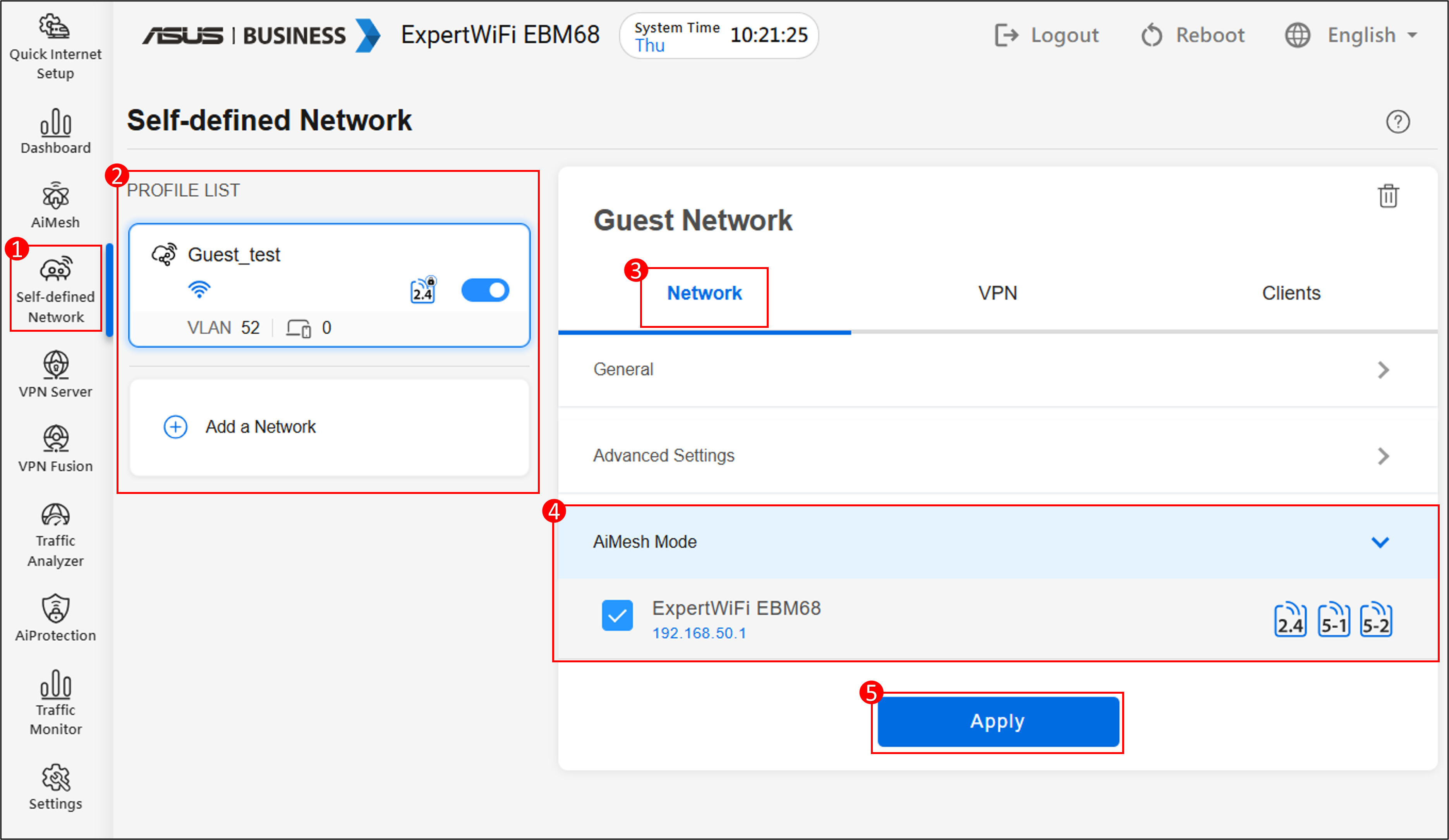Toggle the 2.4 band icon for EBM68
Image resolution: width=1449 pixels, height=840 pixels.
1290,619
